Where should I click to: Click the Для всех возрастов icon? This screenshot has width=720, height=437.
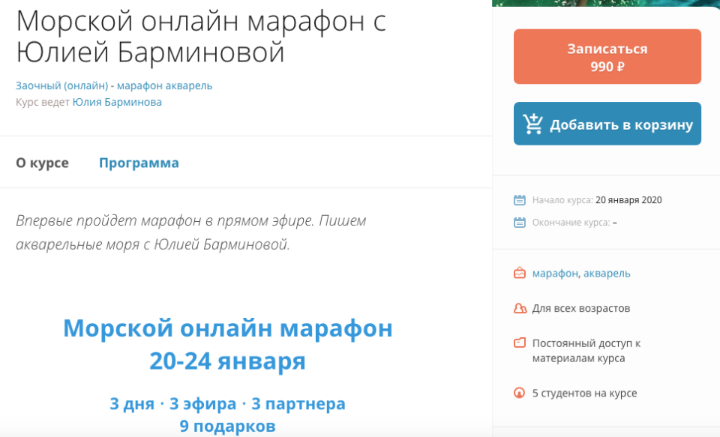[x=519, y=308]
